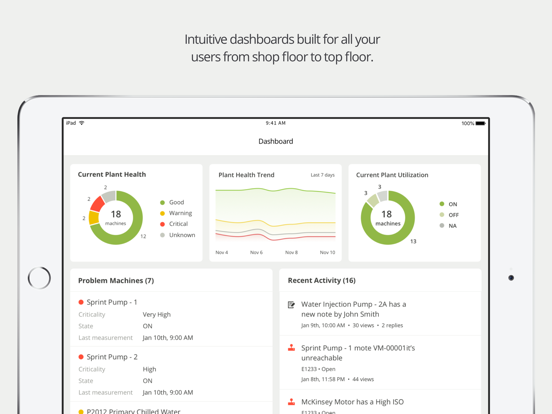552x414 pixels.
Task: Click the battery indicator icon
Action: pos(481,123)
